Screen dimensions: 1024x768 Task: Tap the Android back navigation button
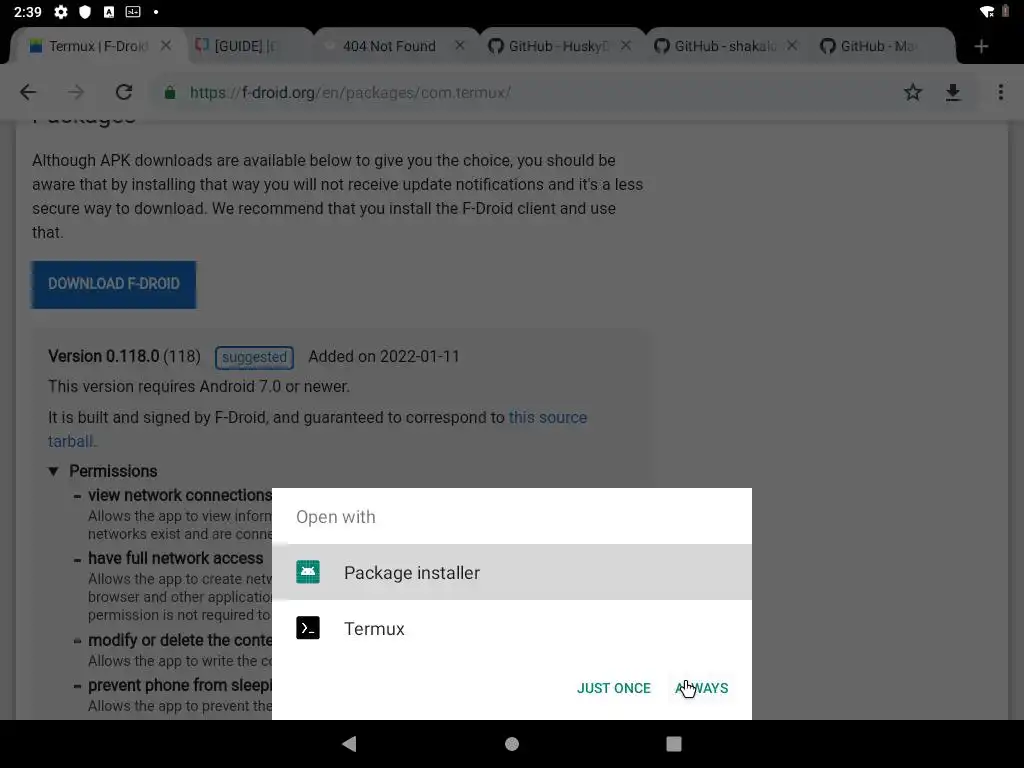tap(349, 743)
